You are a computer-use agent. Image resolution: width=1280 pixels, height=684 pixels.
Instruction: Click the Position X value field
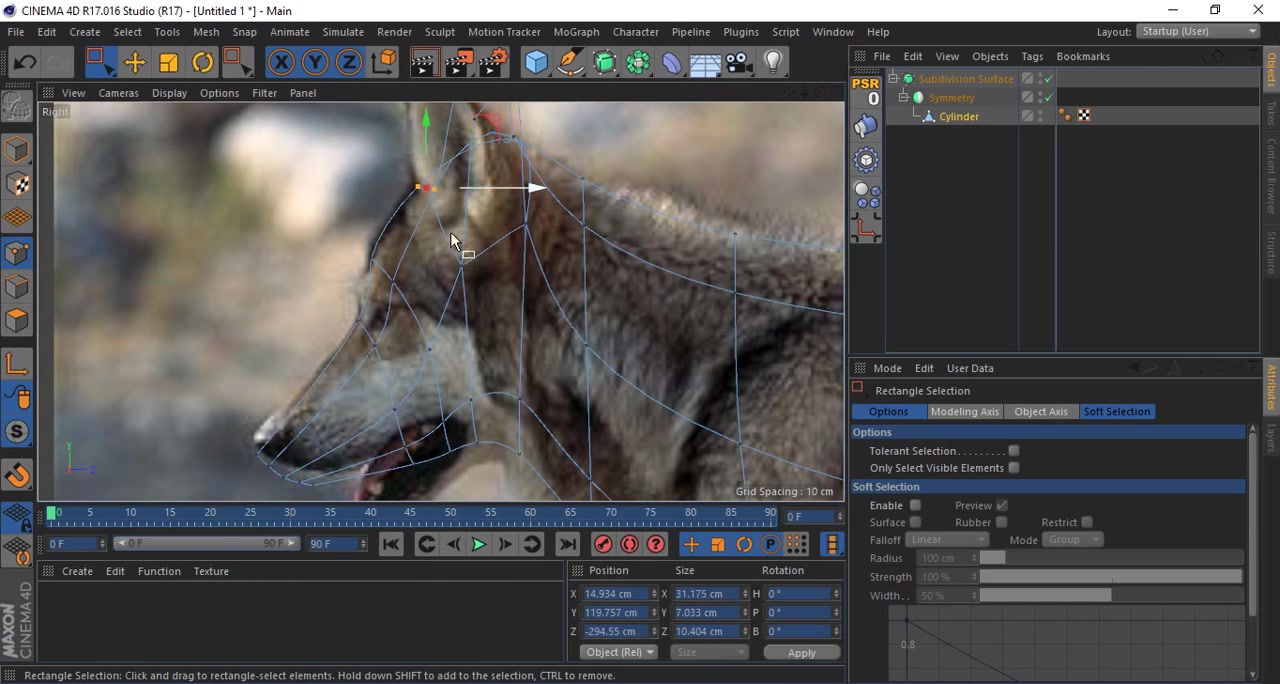(x=614, y=594)
